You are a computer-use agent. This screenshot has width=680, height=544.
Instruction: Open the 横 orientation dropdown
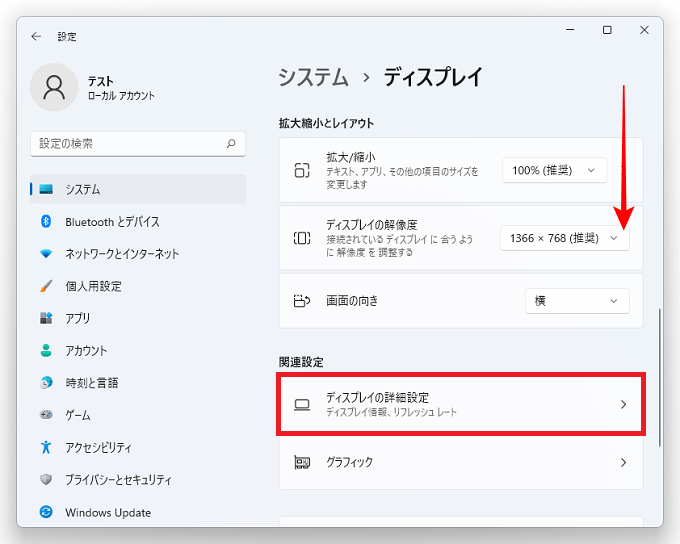point(577,301)
